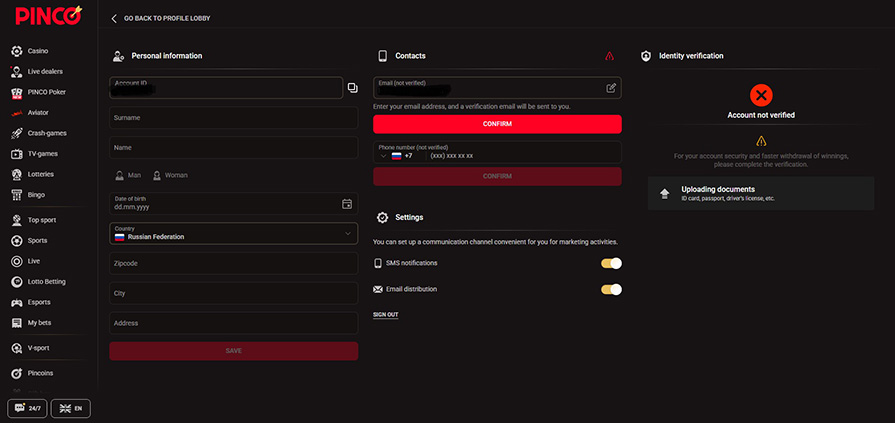895x423 pixels.
Task: Click the Account ID field
Action: pos(226,88)
